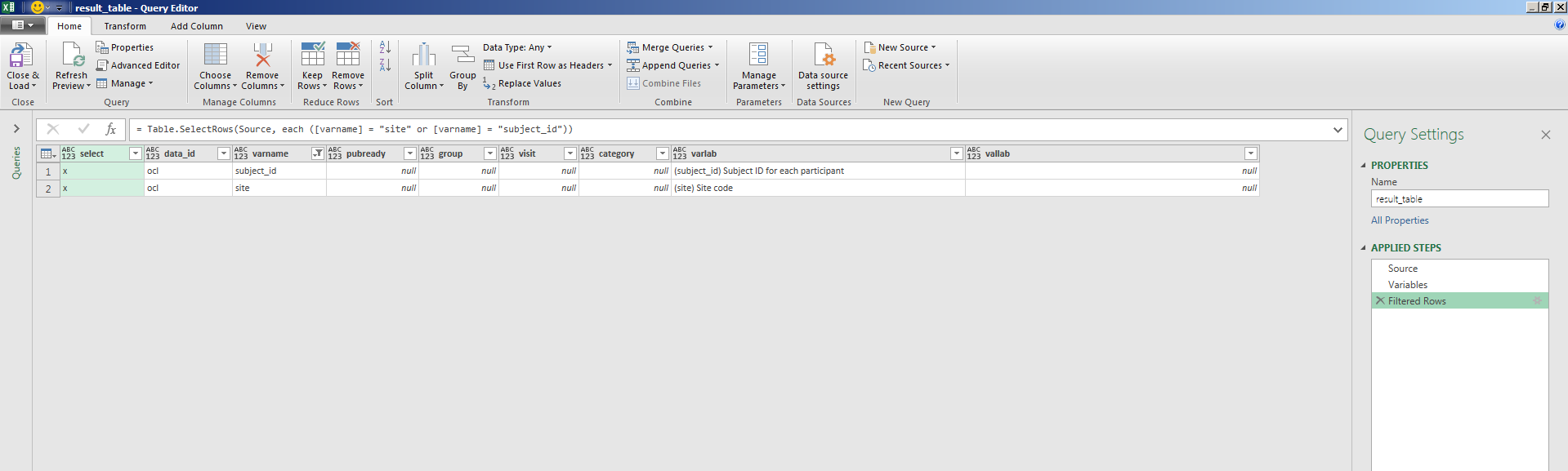Image resolution: width=1568 pixels, height=471 pixels.
Task: Open the Filtered Rows step settings gear
Action: 1537,300
